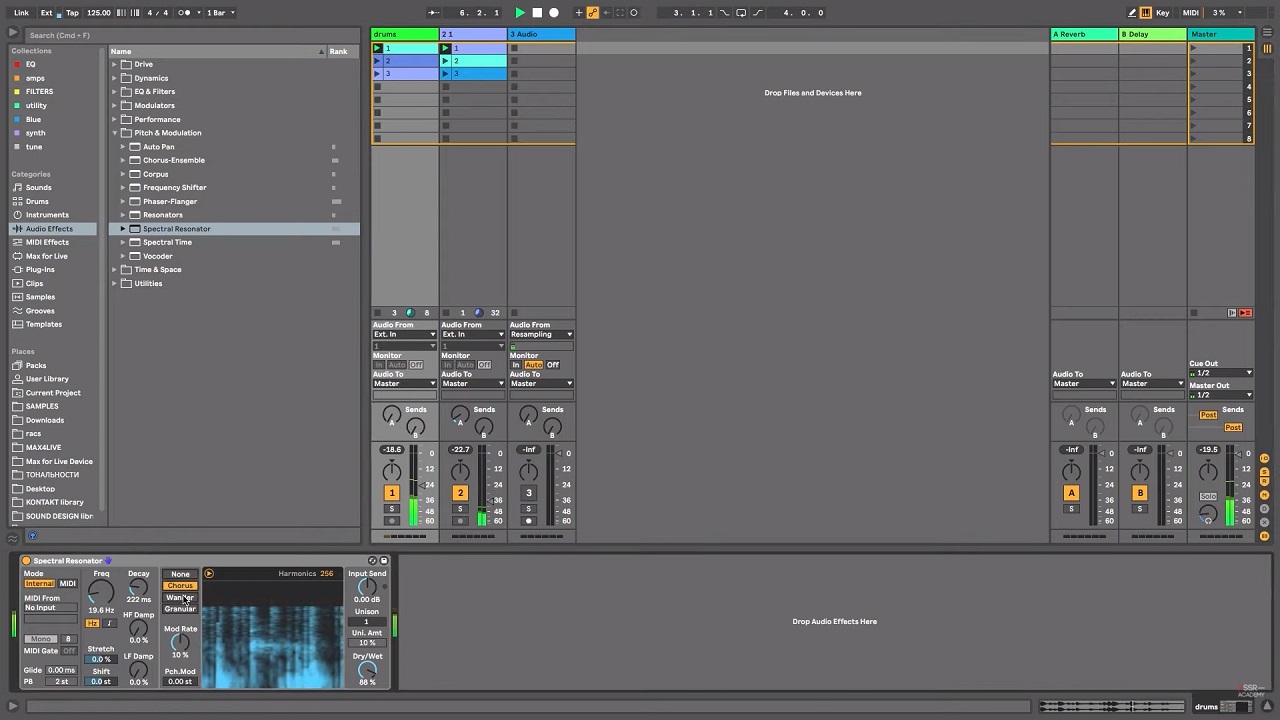Solo the drums track
1280x720 pixels.
click(x=392, y=509)
